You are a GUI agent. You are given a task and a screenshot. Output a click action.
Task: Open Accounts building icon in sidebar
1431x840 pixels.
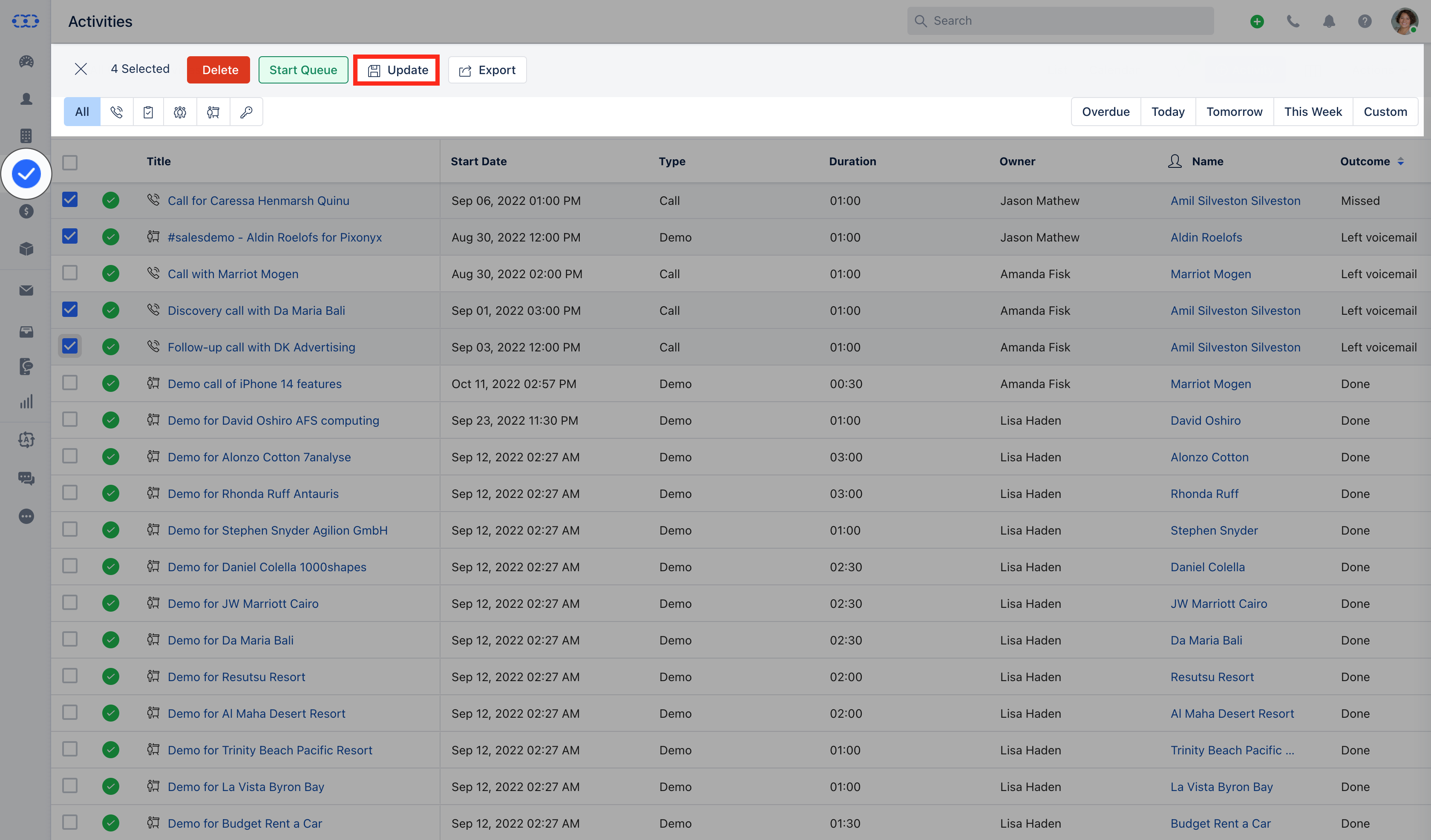[26, 136]
